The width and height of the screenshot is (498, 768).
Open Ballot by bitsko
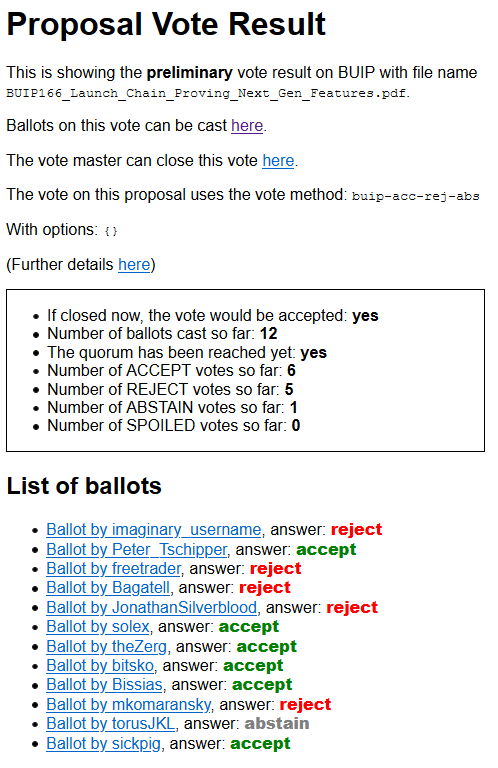(100, 666)
